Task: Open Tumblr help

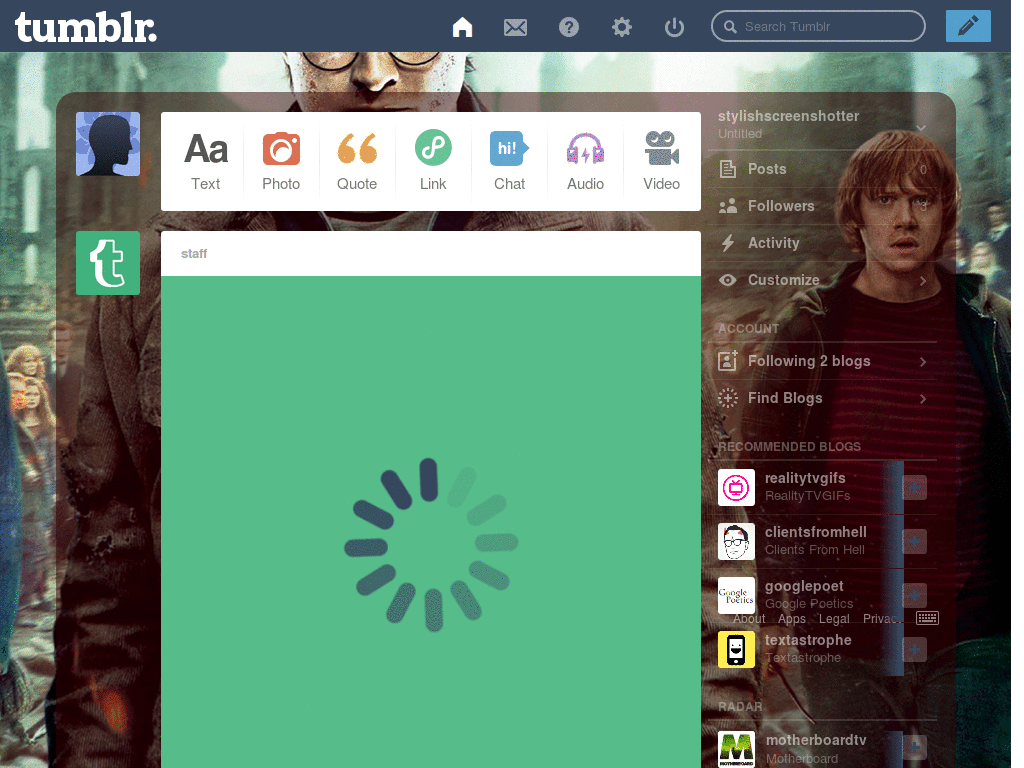Action: coord(569,27)
